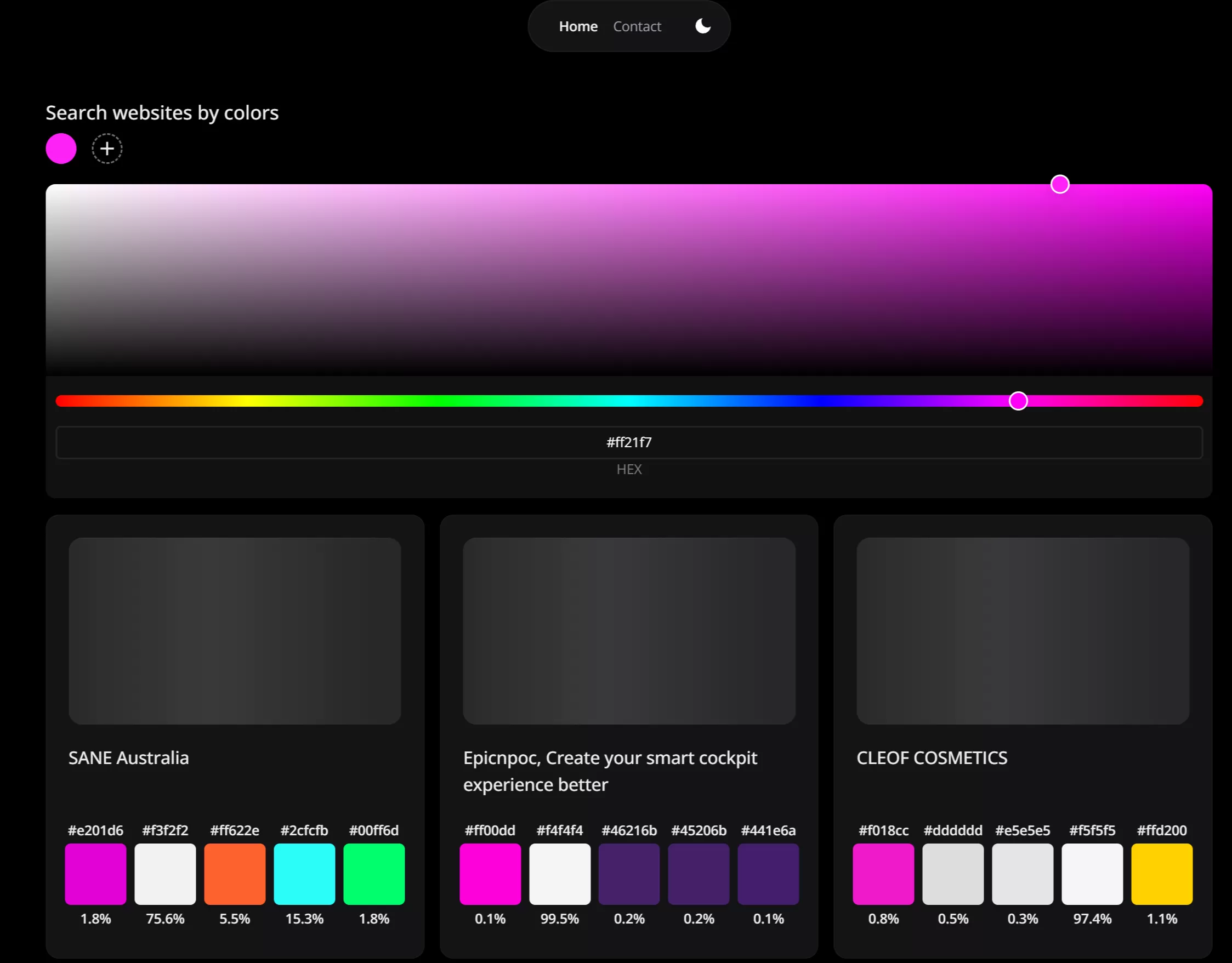Open the Home nav item
1232x963 pixels.
[578, 26]
